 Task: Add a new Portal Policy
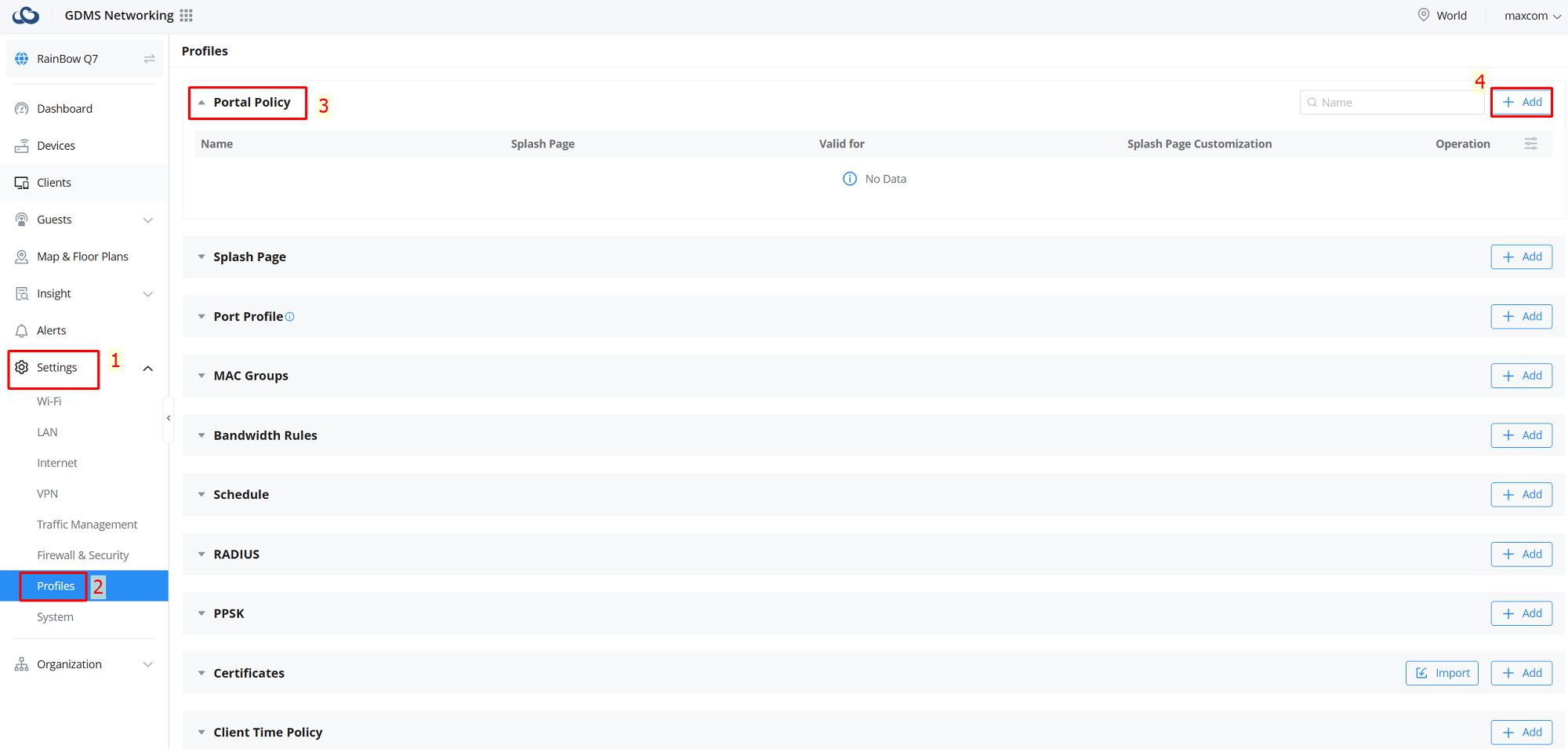pyautogui.click(x=1521, y=102)
